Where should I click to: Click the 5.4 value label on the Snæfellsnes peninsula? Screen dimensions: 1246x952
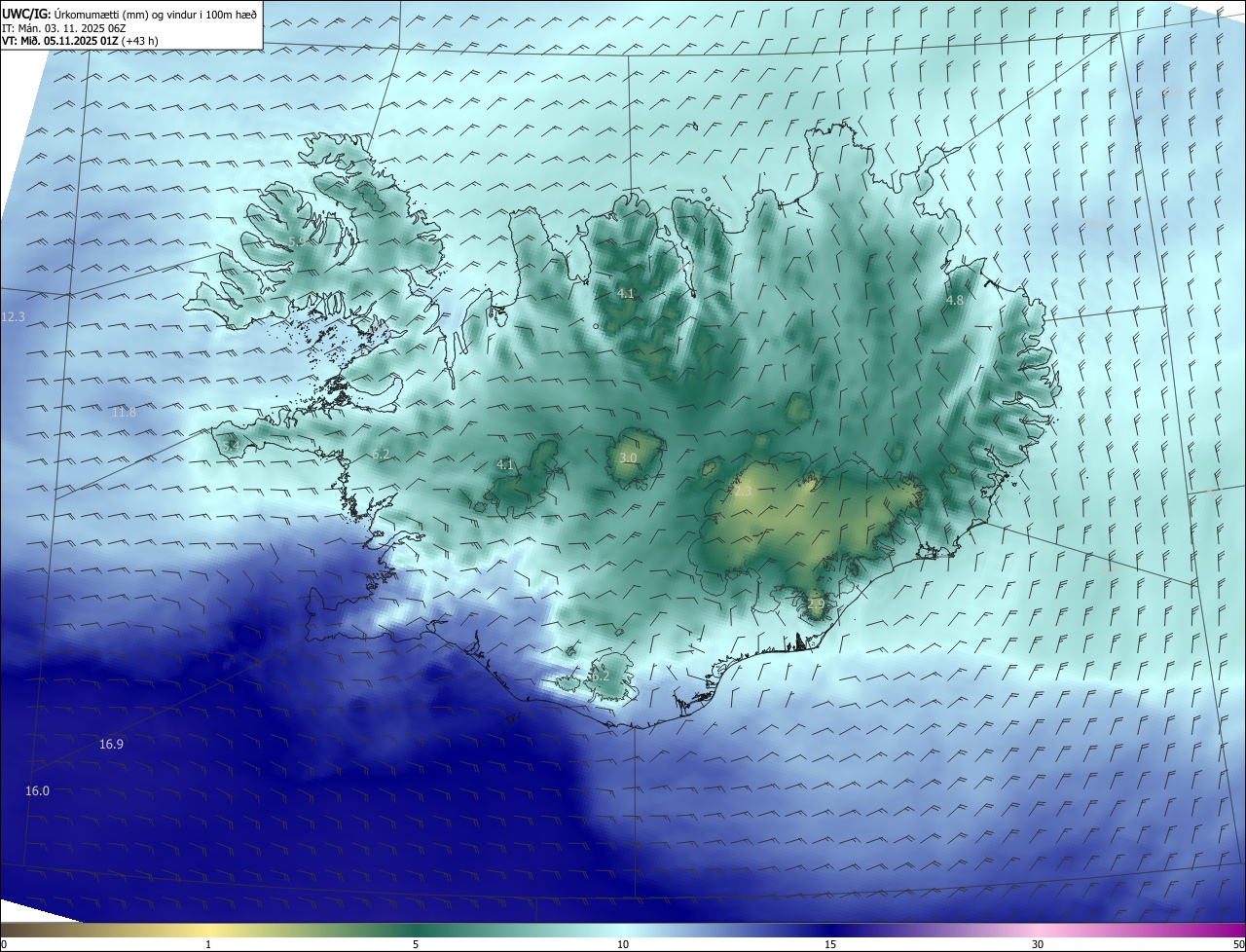click(231, 446)
